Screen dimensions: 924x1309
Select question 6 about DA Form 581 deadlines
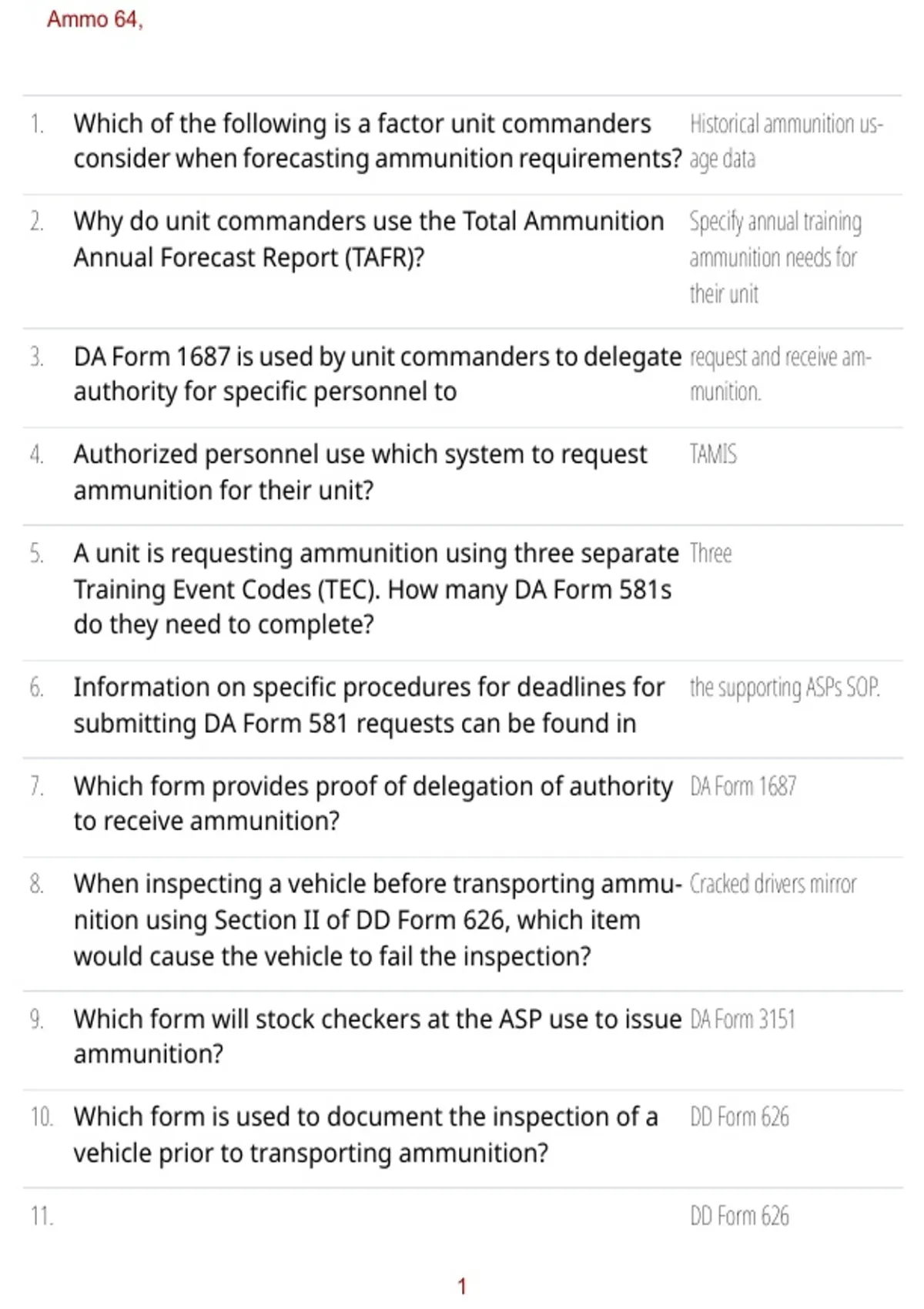369,705
